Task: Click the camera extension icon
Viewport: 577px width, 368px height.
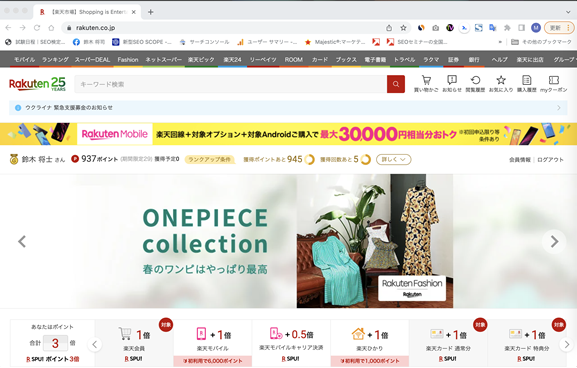Action: [x=435, y=28]
